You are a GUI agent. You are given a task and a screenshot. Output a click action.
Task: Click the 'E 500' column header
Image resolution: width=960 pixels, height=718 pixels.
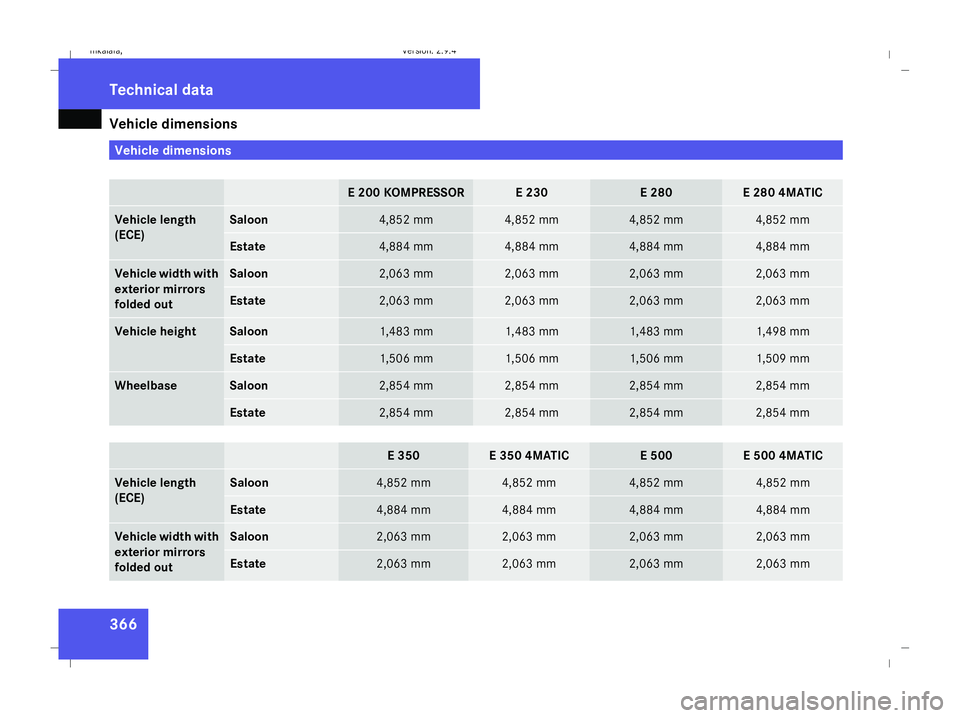(656, 455)
